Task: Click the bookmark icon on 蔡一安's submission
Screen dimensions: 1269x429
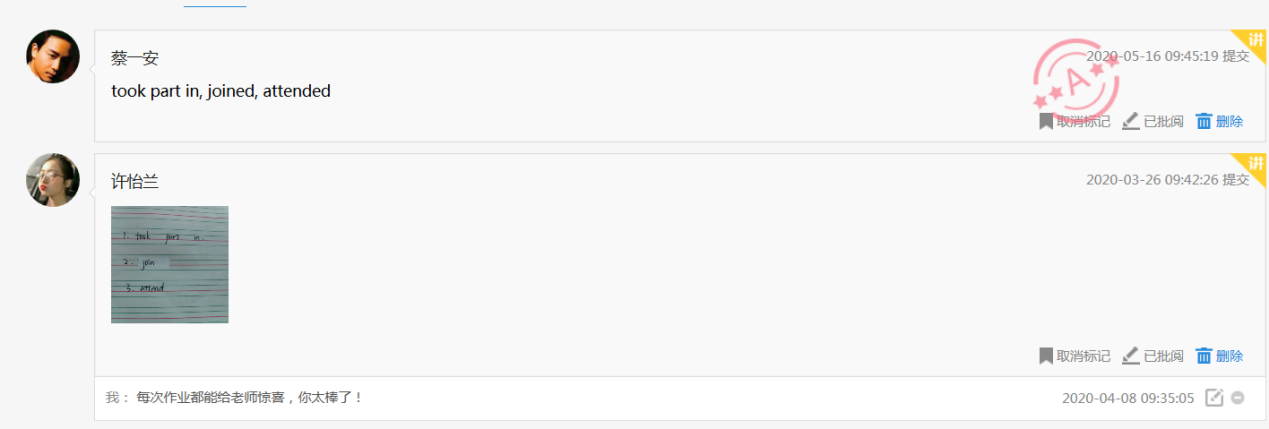Action: pyautogui.click(x=1046, y=121)
